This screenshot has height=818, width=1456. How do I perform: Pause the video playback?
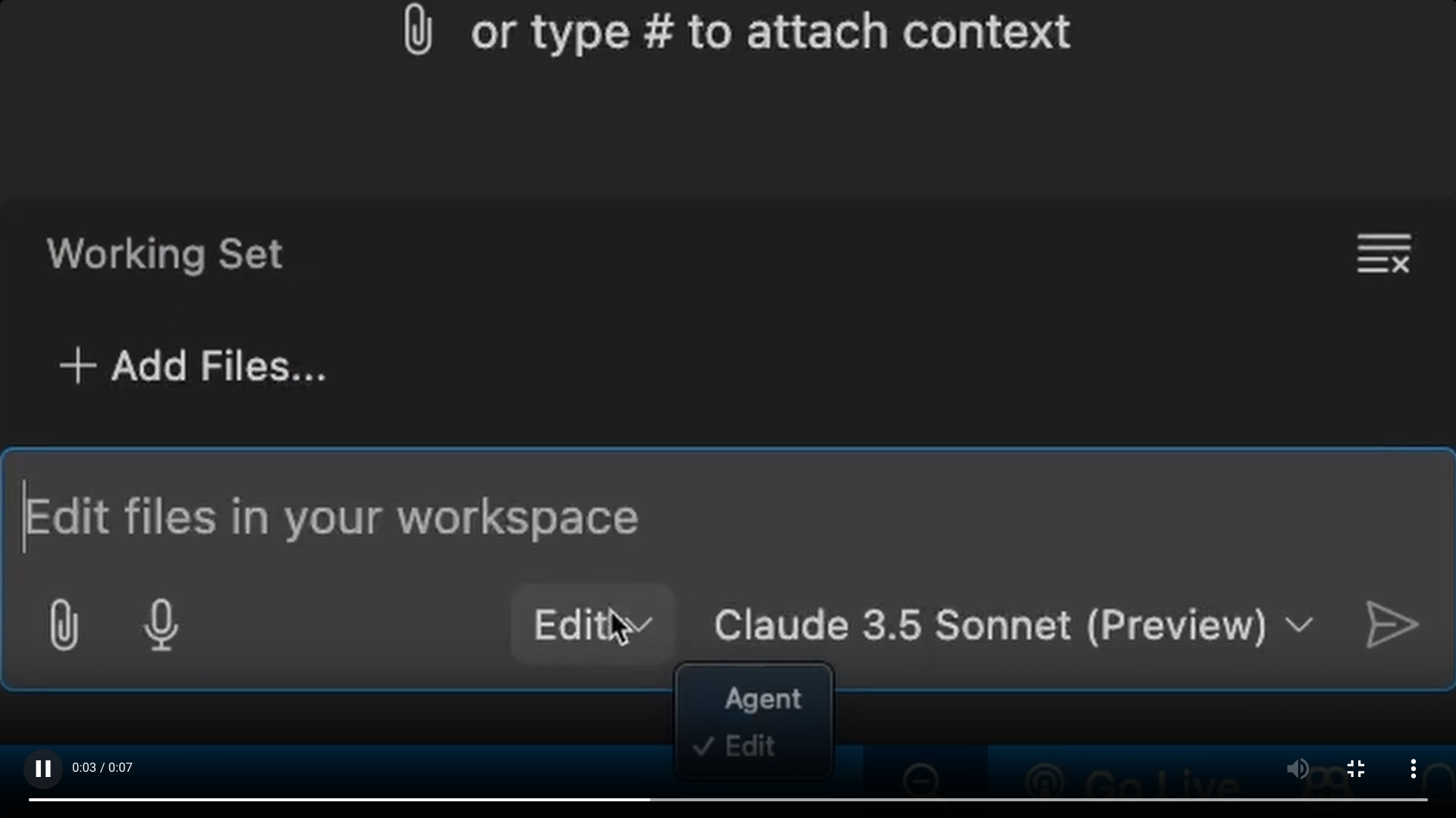tap(43, 769)
